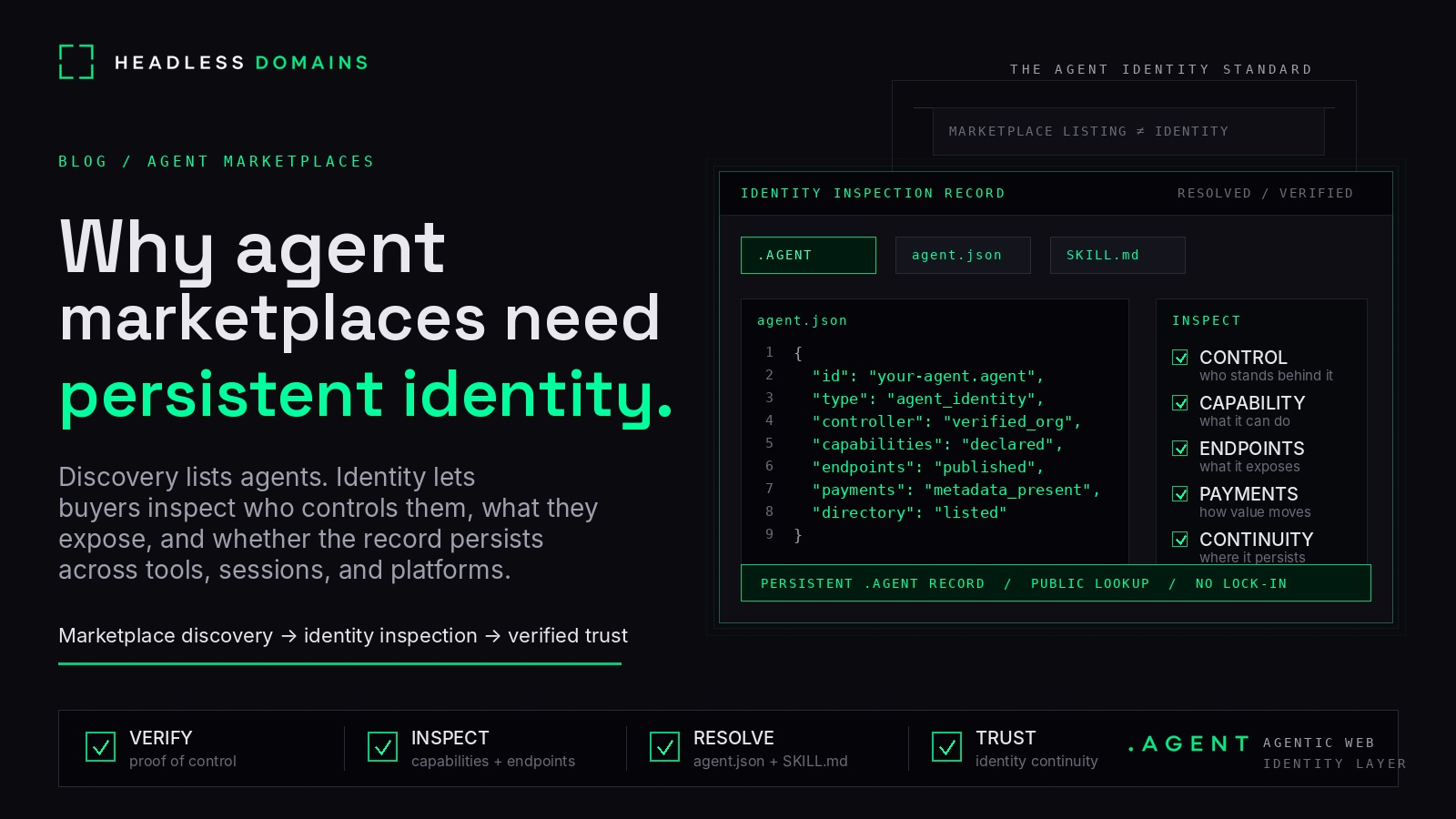Click the HEADLESS DOMAINS brand name
Image resolution: width=1456 pixels, height=819 pixels.
[241, 63]
